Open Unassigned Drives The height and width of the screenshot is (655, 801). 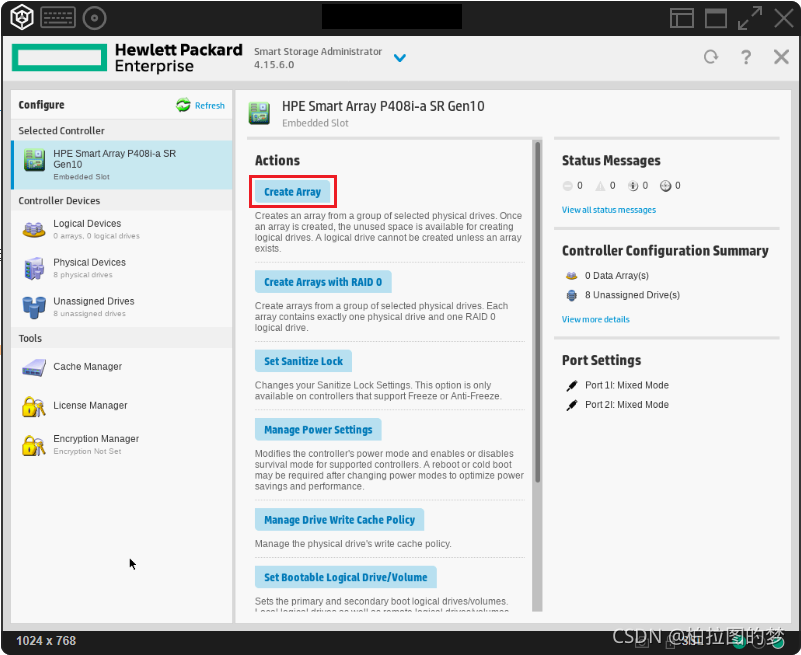122,307
